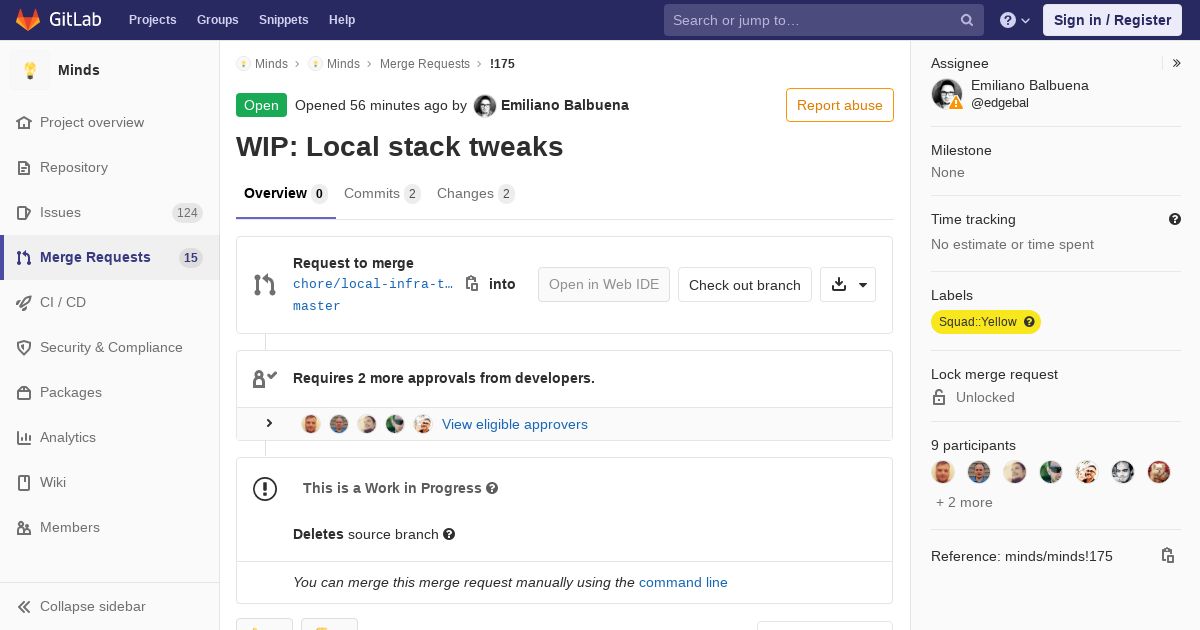Click the Minds project title in sidebar
Viewport: 1200px width, 630px height.
[79, 70]
